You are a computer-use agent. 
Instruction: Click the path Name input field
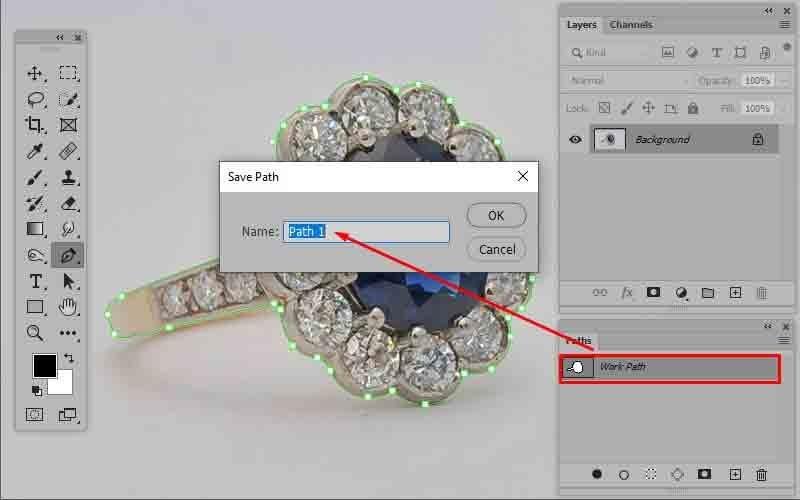(366, 232)
